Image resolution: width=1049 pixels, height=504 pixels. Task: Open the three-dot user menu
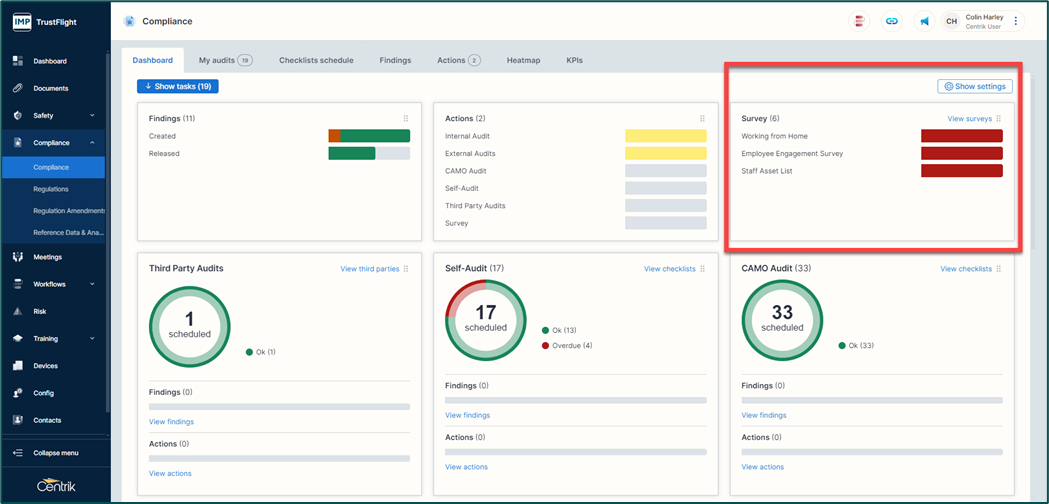click(x=1016, y=21)
